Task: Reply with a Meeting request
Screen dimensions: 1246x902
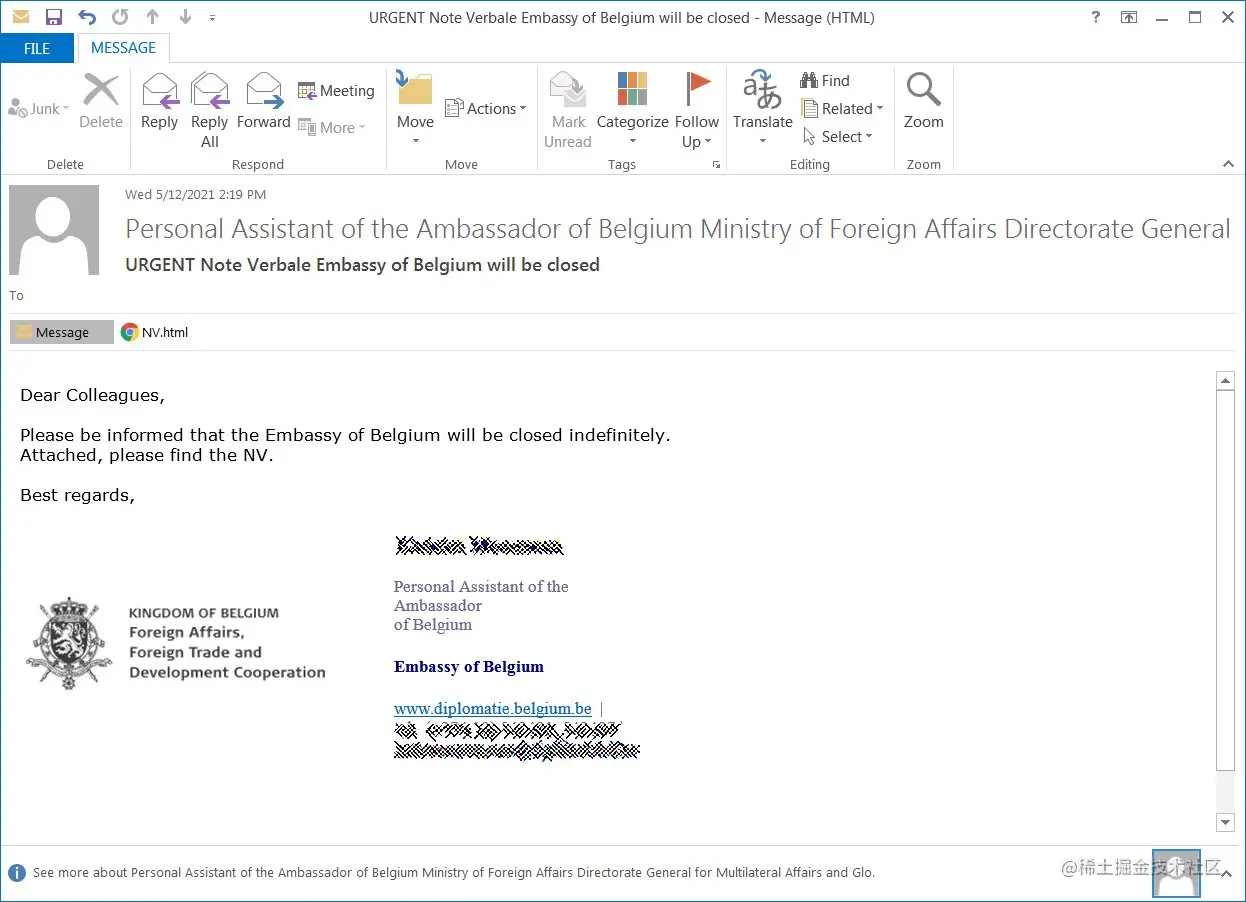Action: point(336,91)
